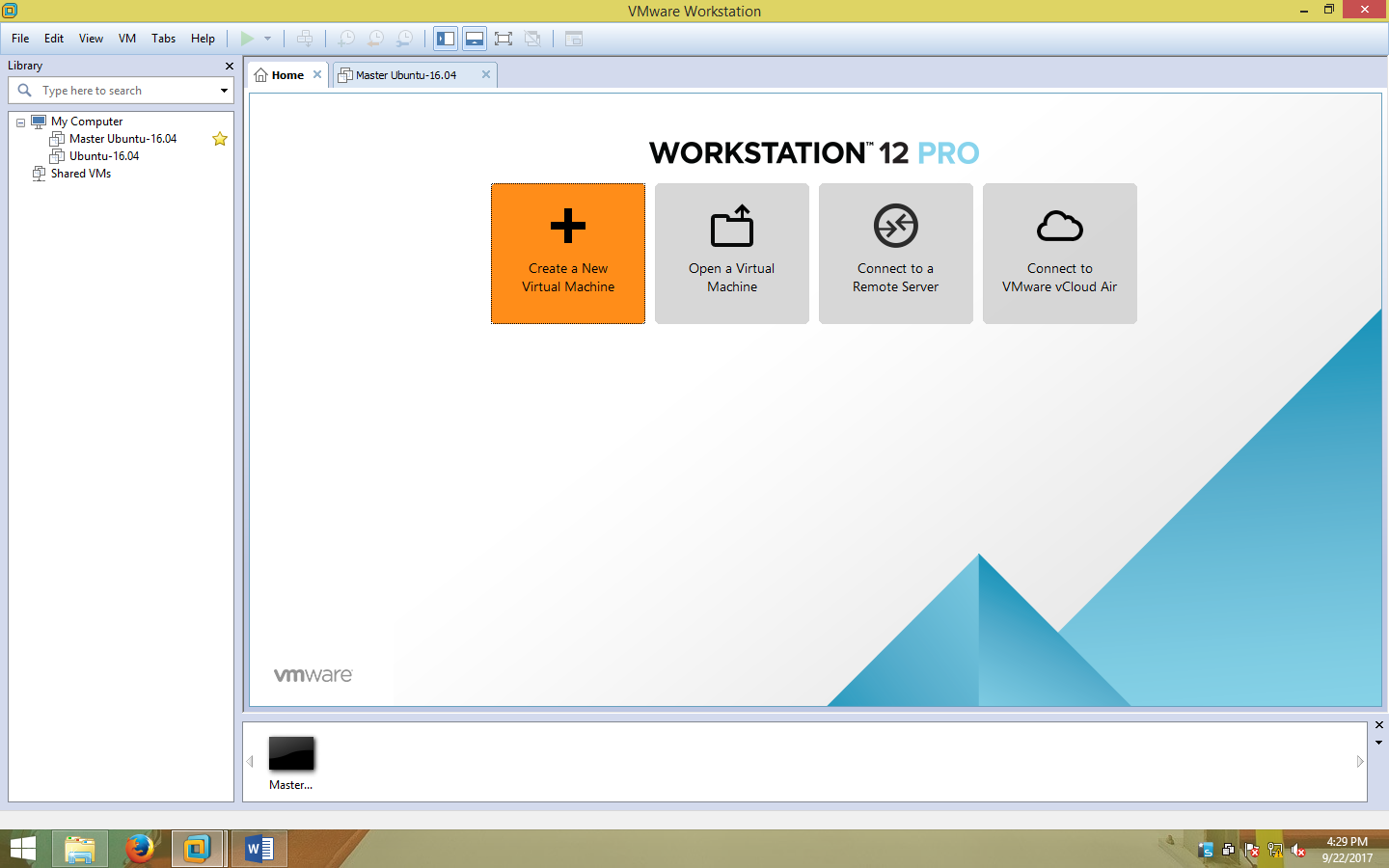Click the Revert to Snapshot toolbar icon
Viewport: 1389px width, 868px height.
pos(376,39)
